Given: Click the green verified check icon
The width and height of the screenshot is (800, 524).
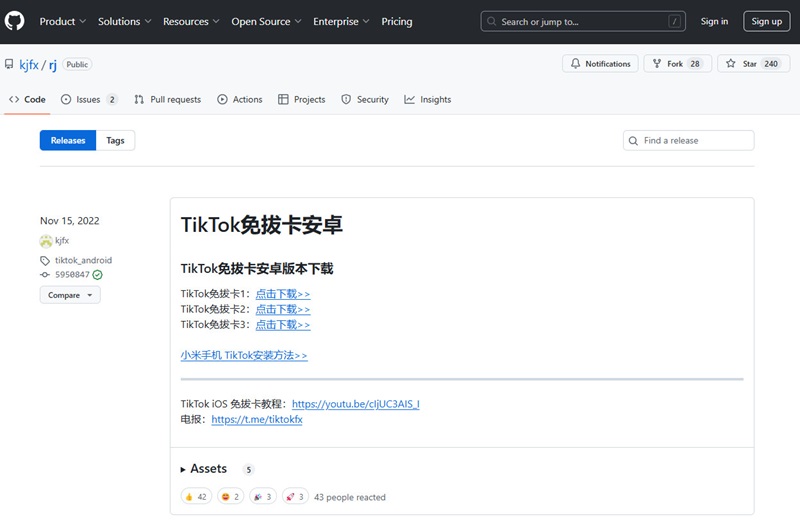Looking at the screenshot, I should (97, 275).
